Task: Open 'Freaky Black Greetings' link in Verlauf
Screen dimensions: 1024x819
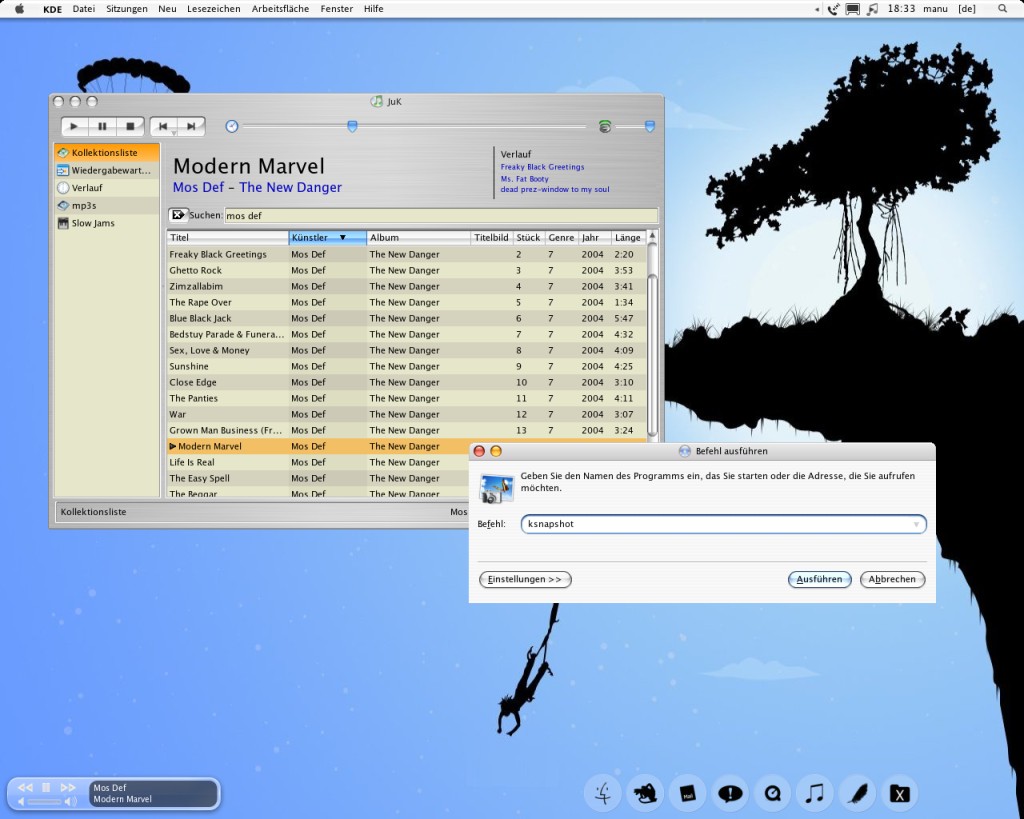Action: coord(542,167)
